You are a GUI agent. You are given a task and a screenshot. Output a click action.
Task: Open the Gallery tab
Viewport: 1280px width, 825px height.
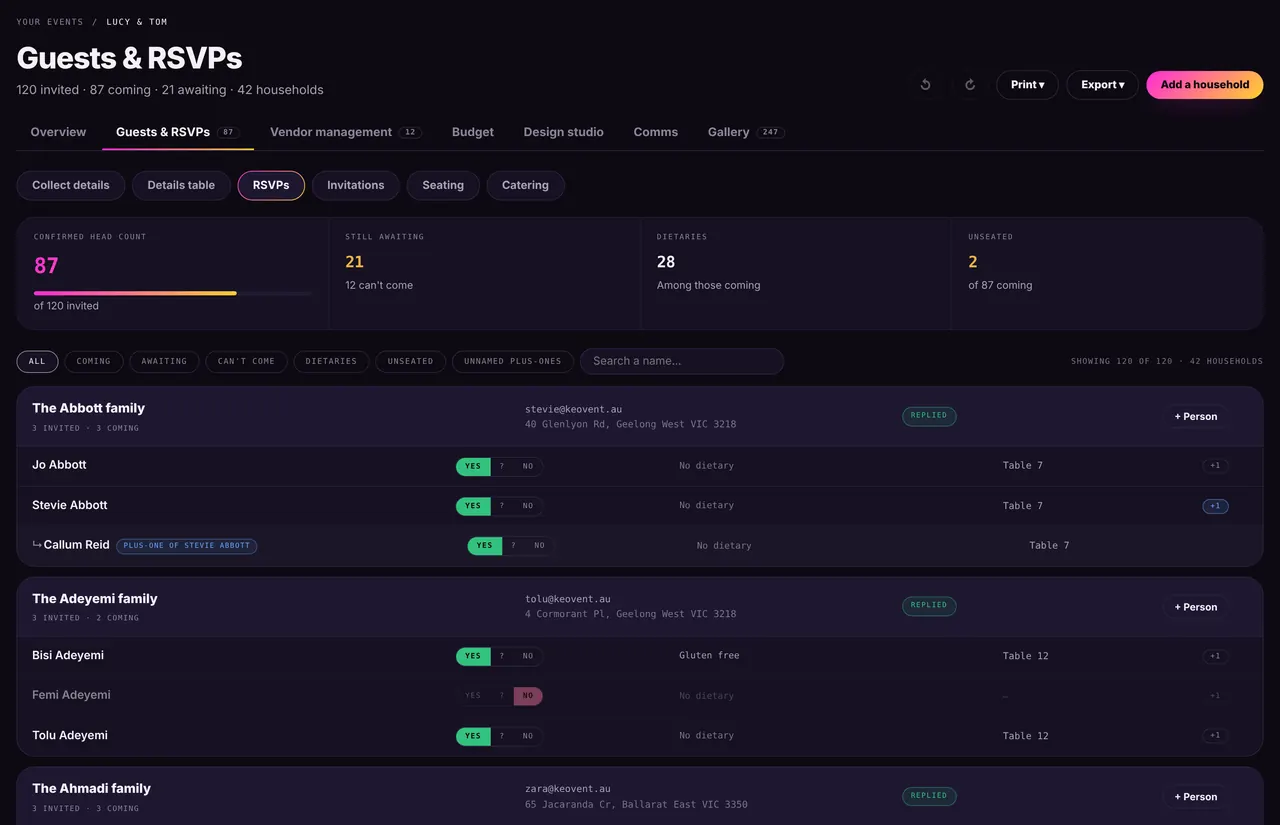[745, 132]
